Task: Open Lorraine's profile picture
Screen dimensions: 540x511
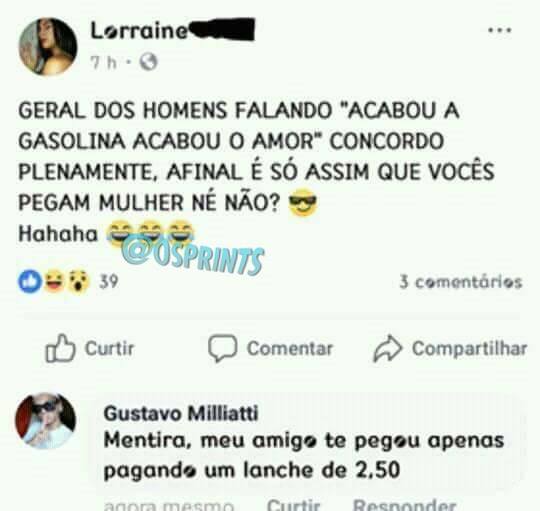Action: pos(48,46)
